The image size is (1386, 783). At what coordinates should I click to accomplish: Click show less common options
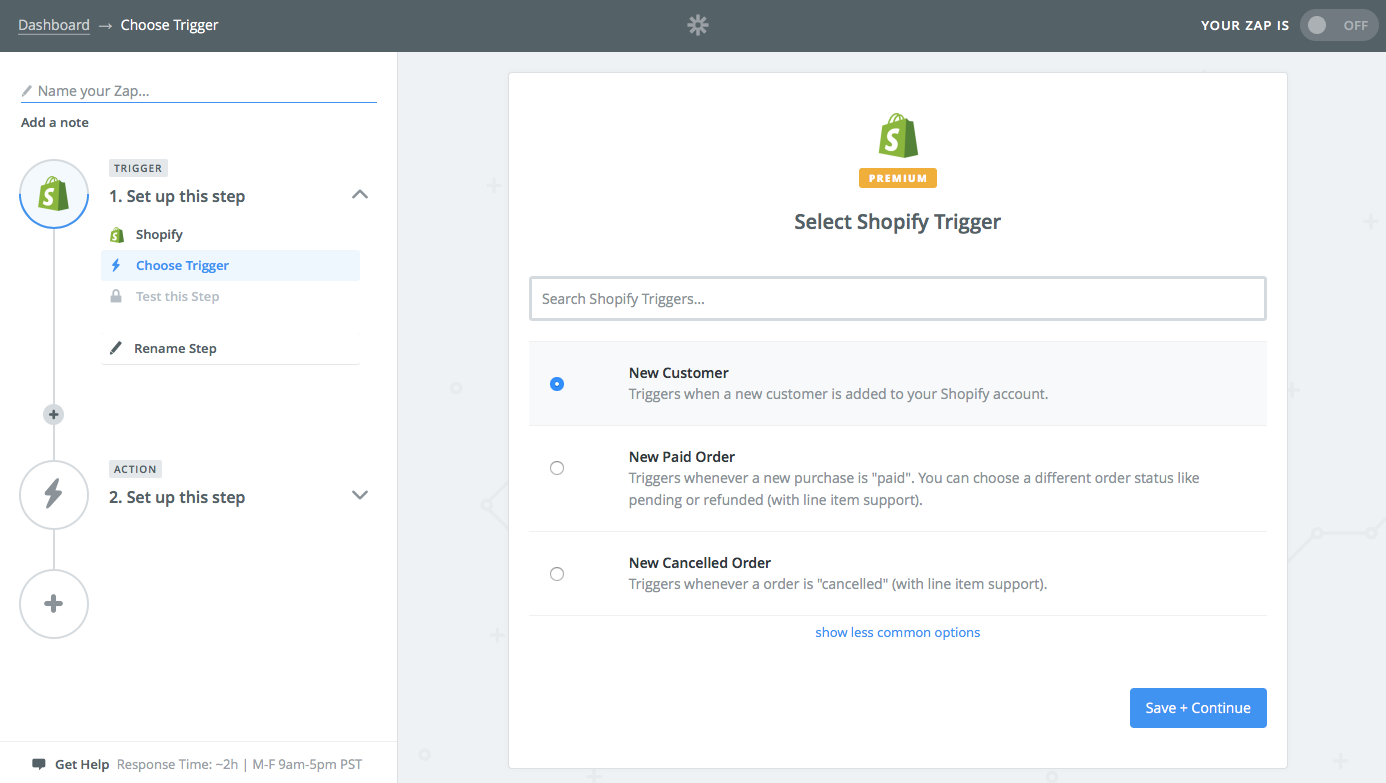(x=898, y=632)
